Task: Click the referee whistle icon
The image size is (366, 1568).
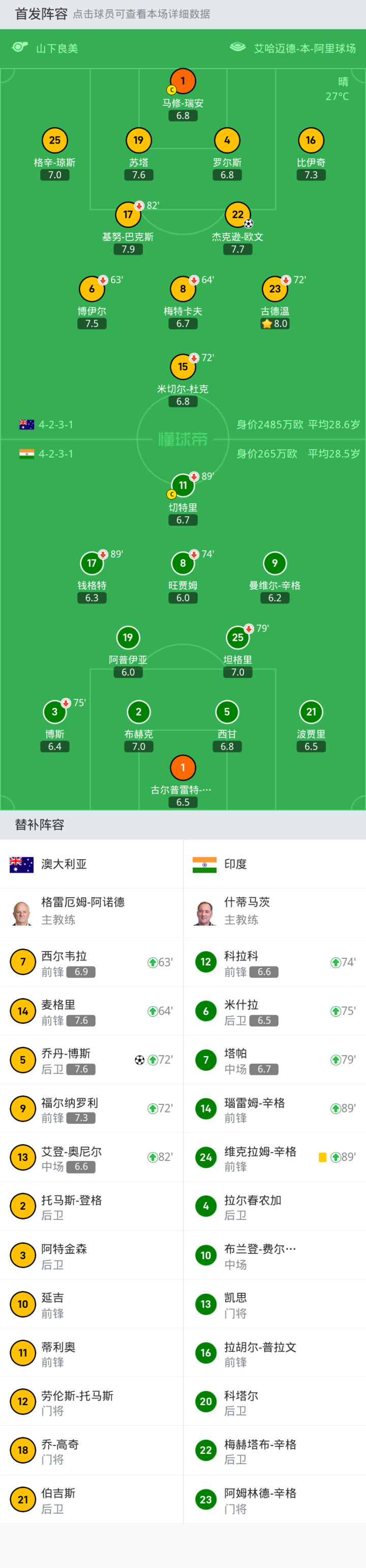Action: pyautogui.click(x=20, y=47)
